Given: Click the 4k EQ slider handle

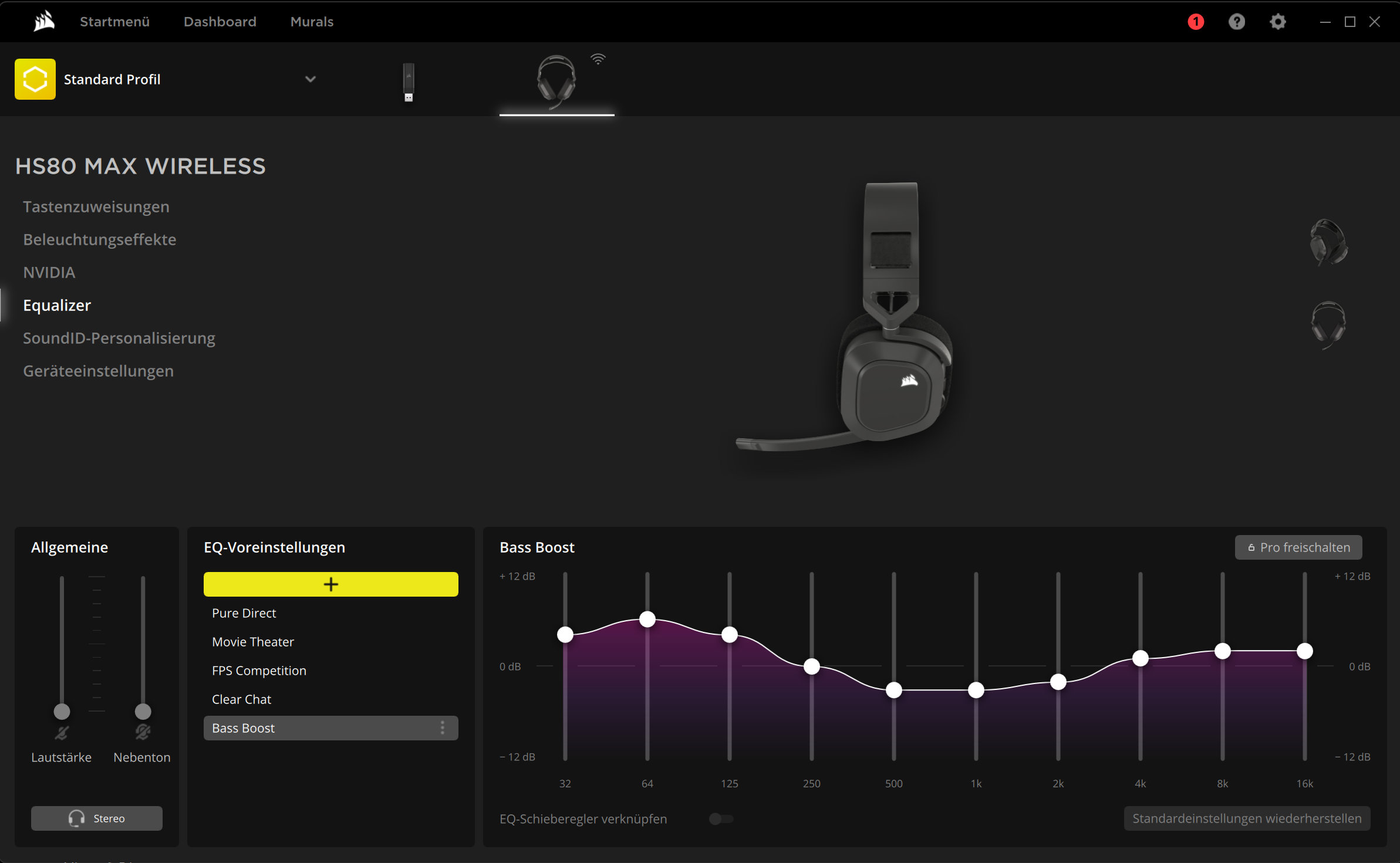Looking at the screenshot, I should coord(1141,658).
